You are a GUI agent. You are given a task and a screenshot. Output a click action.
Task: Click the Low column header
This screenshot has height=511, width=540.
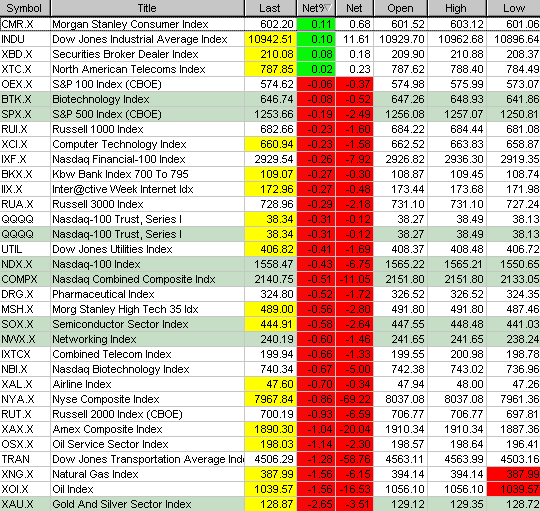pos(513,8)
